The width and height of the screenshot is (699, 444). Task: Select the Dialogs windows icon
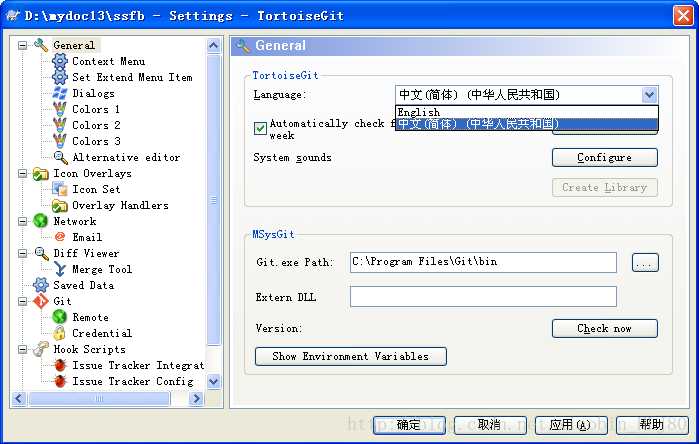click(x=60, y=93)
